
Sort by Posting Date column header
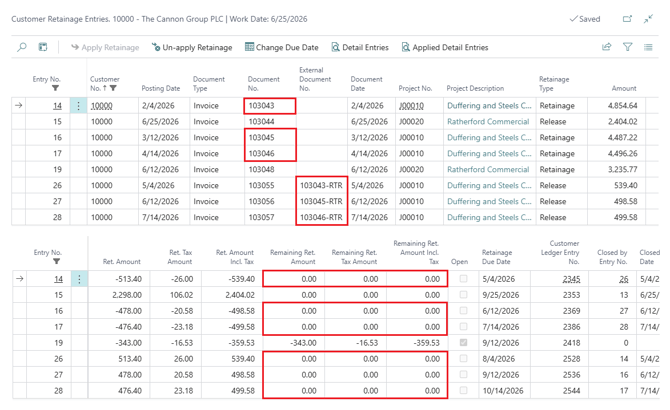tap(161, 88)
